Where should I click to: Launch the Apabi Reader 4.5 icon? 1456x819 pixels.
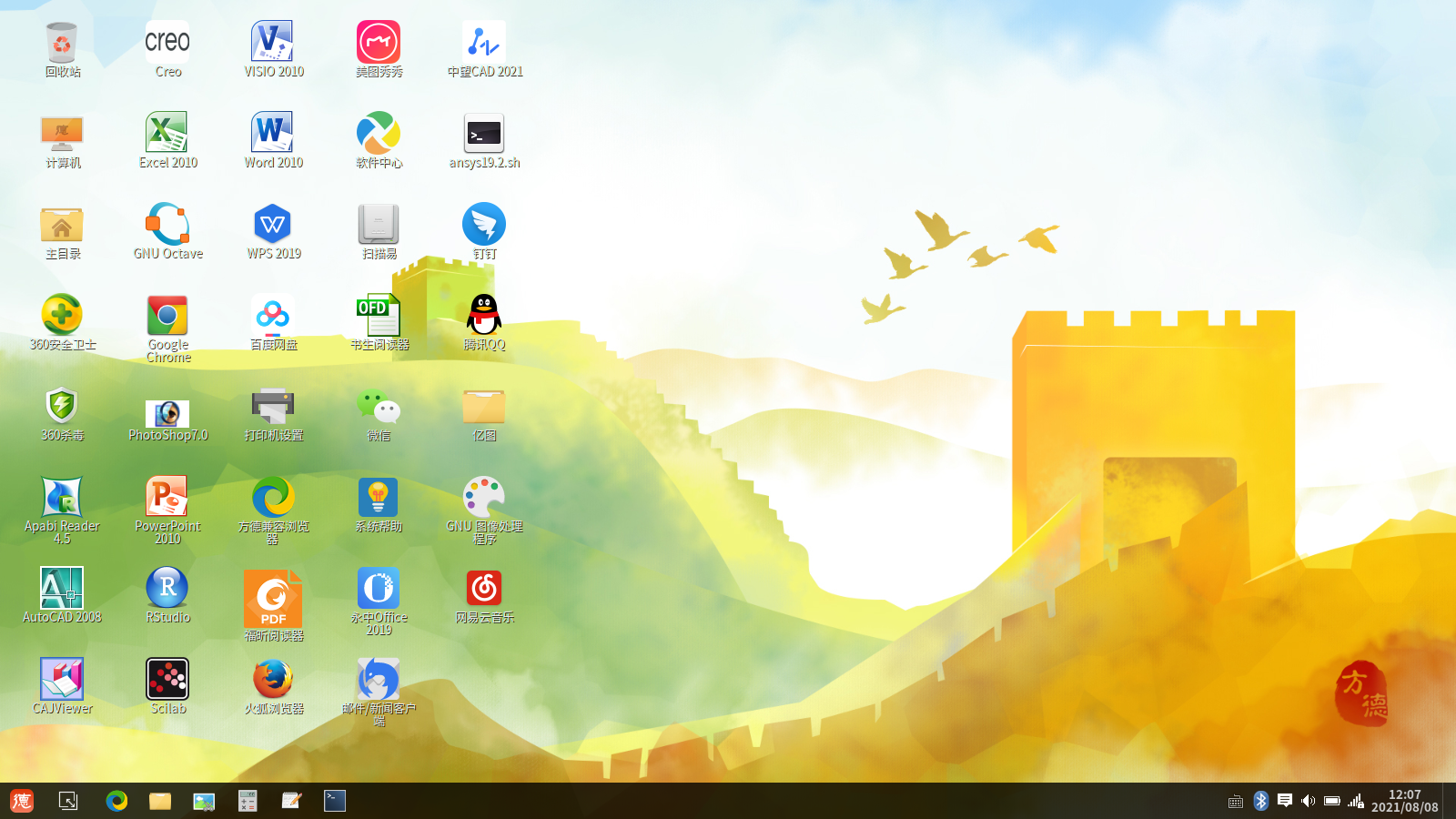click(x=62, y=497)
